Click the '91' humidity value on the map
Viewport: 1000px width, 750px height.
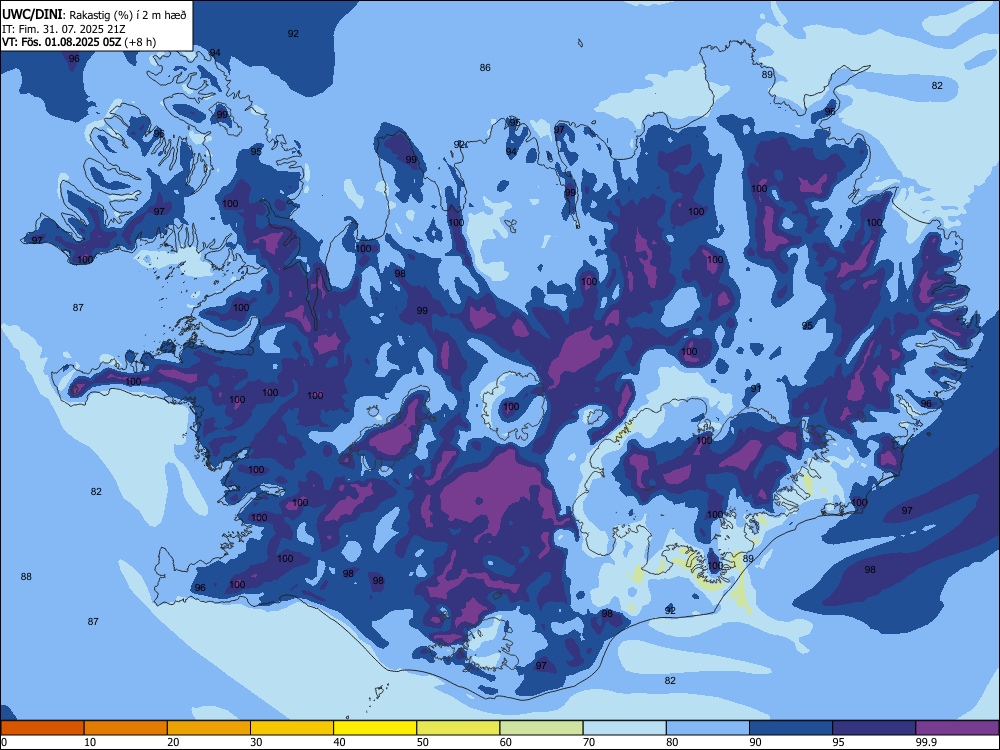click(756, 388)
